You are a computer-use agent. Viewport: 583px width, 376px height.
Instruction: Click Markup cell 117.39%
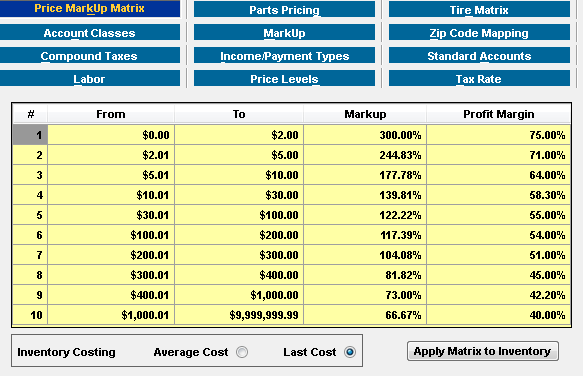point(365,235)
